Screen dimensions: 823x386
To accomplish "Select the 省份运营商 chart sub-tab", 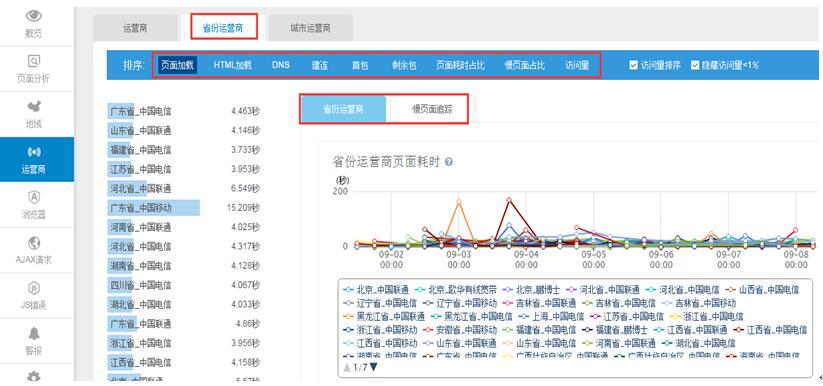I will coord(343,109).
